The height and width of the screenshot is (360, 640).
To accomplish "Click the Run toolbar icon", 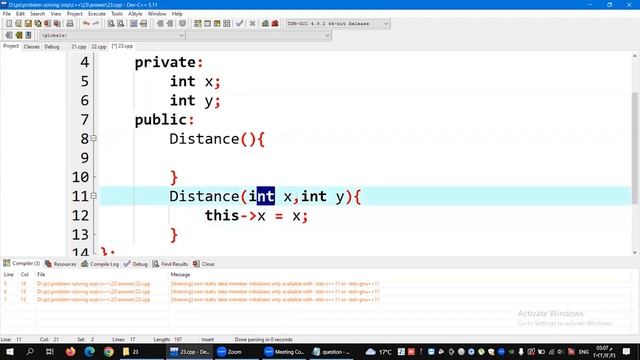I will [x=207, y=24].
